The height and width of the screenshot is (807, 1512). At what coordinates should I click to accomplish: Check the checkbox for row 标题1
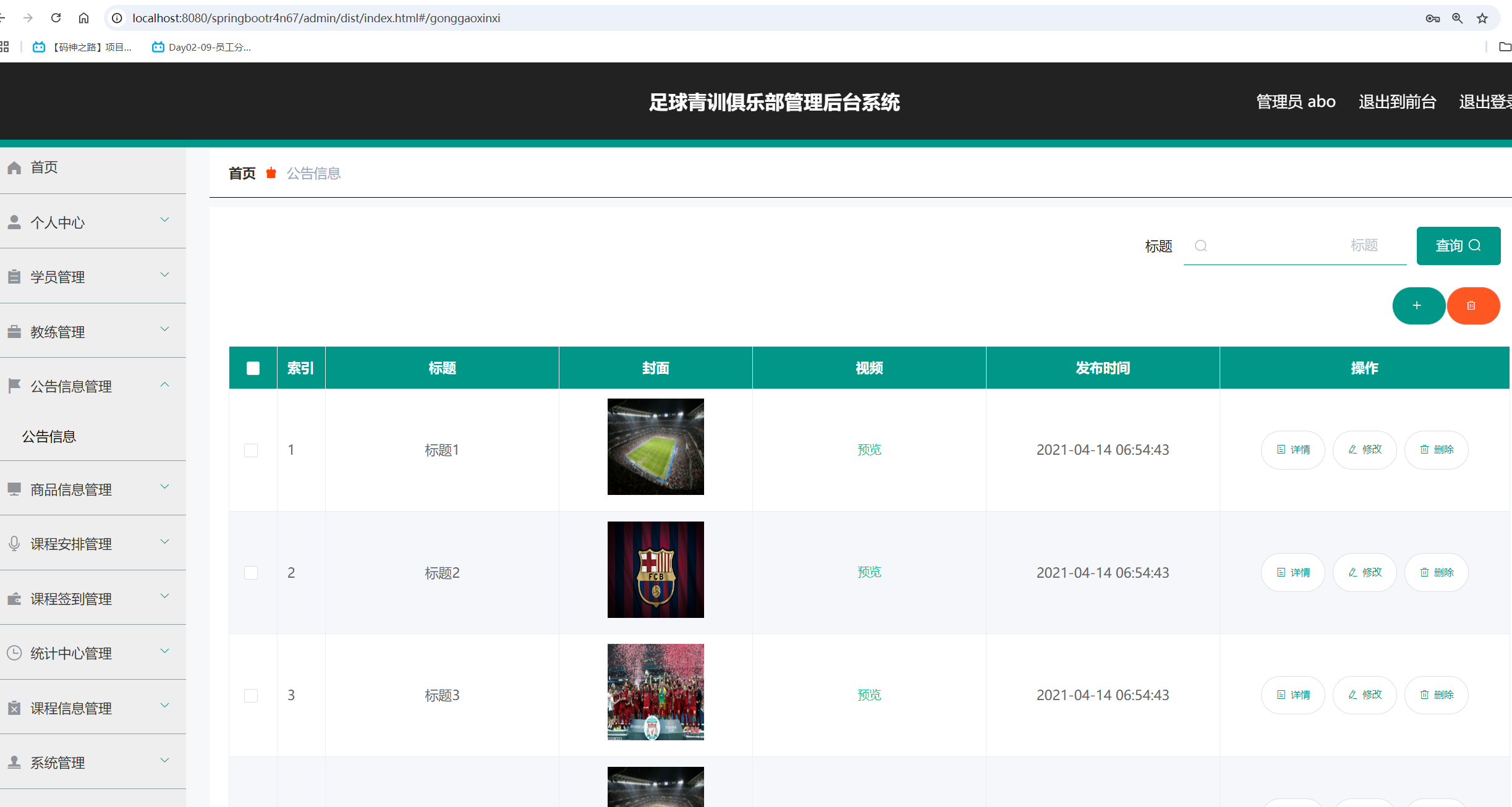pos(251,450)
